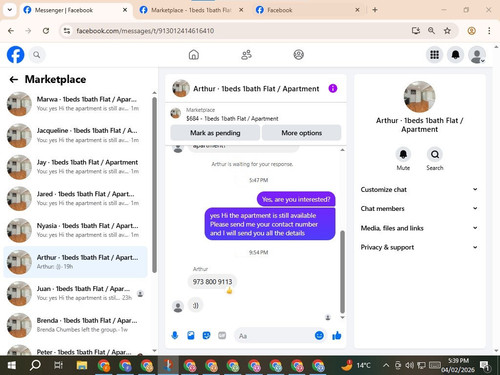
Task: Click the site information icon in address bar
Action: tap(67, 31)
